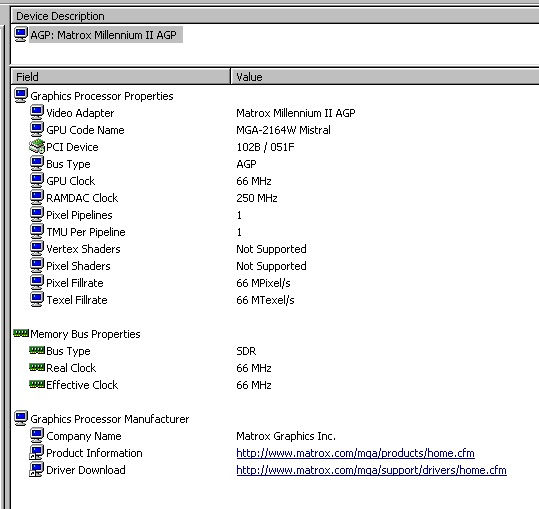Click the Matrox Graphics Inc. value

pos(286,436)
